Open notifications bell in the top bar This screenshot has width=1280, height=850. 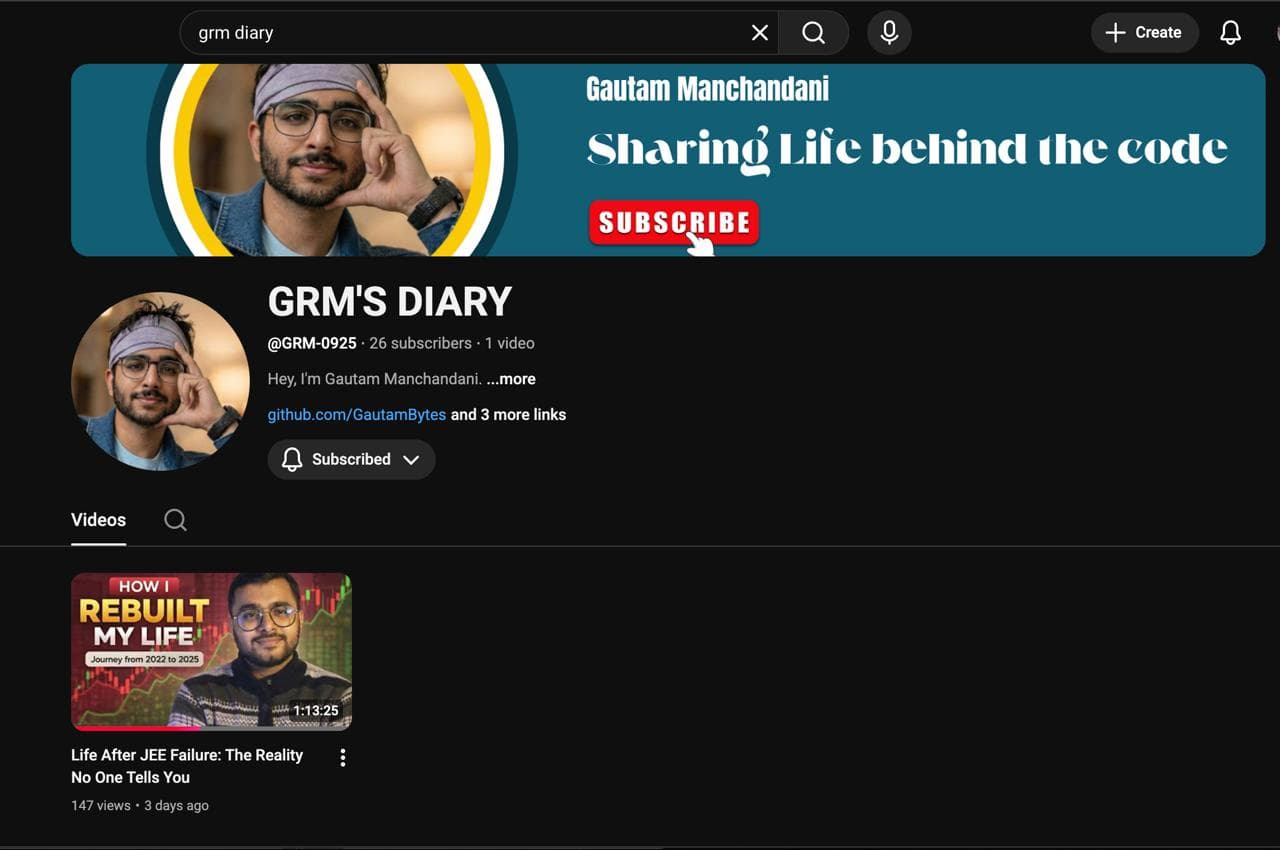click(x=1230, y=33)
